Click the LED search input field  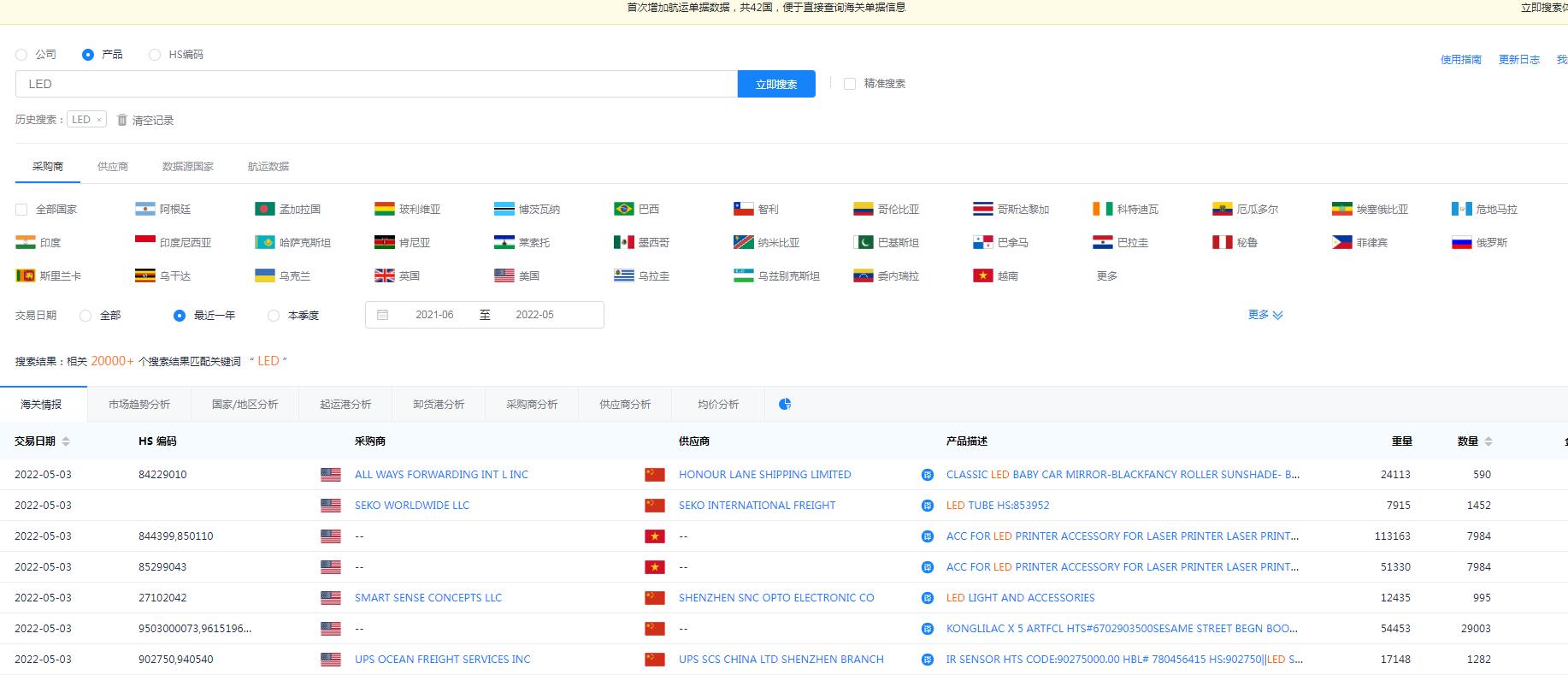tap(376, 84)
